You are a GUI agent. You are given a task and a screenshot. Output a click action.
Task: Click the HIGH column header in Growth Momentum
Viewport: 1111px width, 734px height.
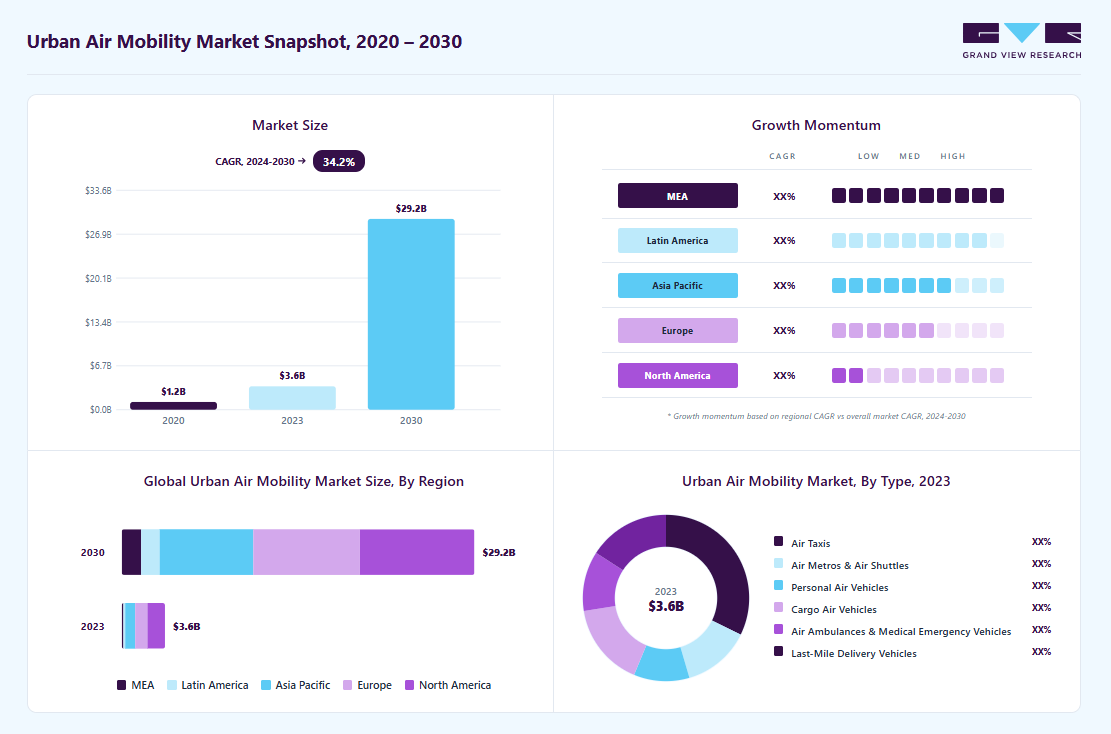pos(953,156)
